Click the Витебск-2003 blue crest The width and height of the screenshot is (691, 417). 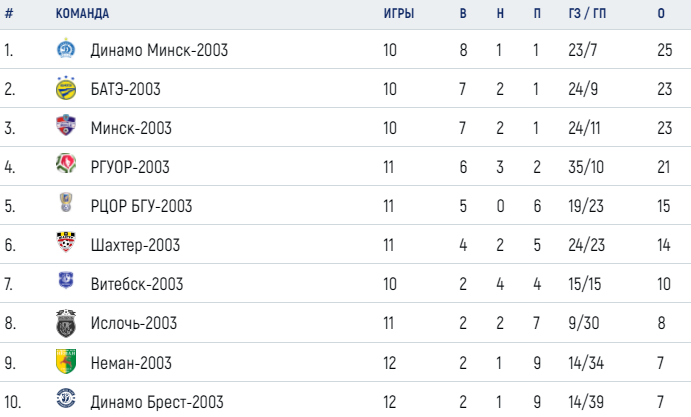[66, 280]
